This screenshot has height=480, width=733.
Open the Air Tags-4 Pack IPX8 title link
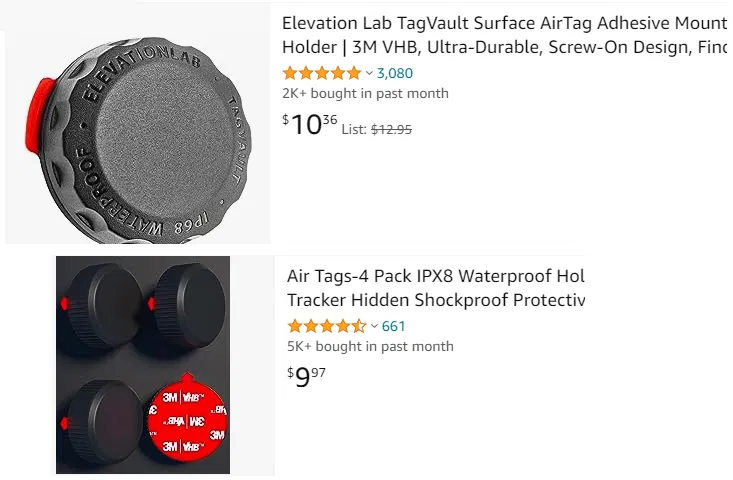pyautogui.click(x=435, y=288)
